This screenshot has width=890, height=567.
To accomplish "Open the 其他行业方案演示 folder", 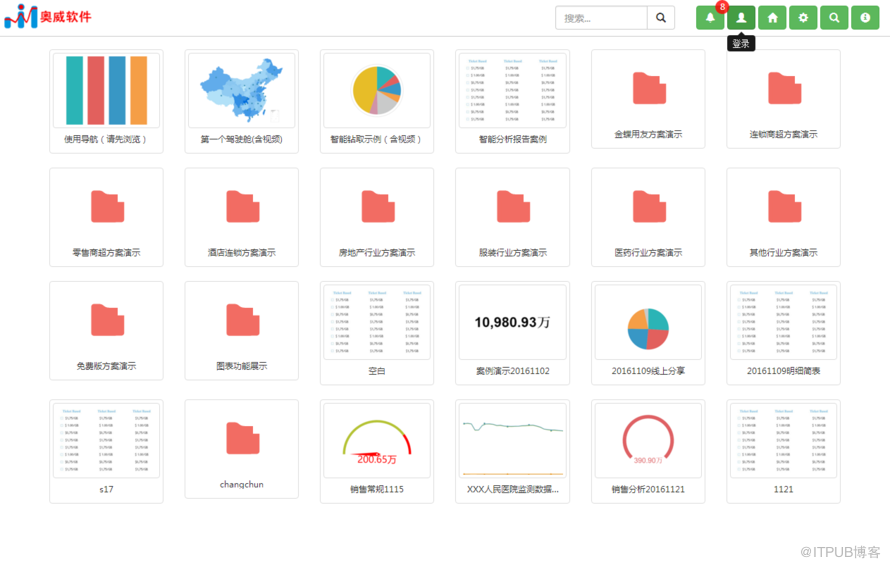I will [x=783, y=217].
